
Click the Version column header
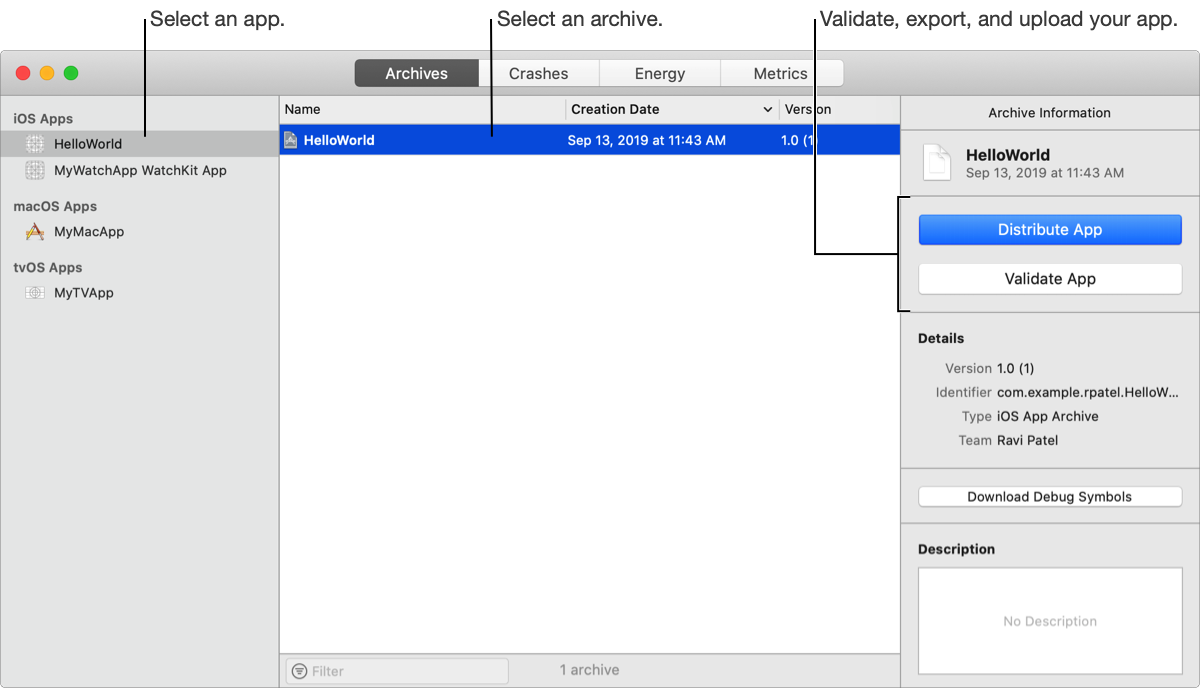[808, 109]
